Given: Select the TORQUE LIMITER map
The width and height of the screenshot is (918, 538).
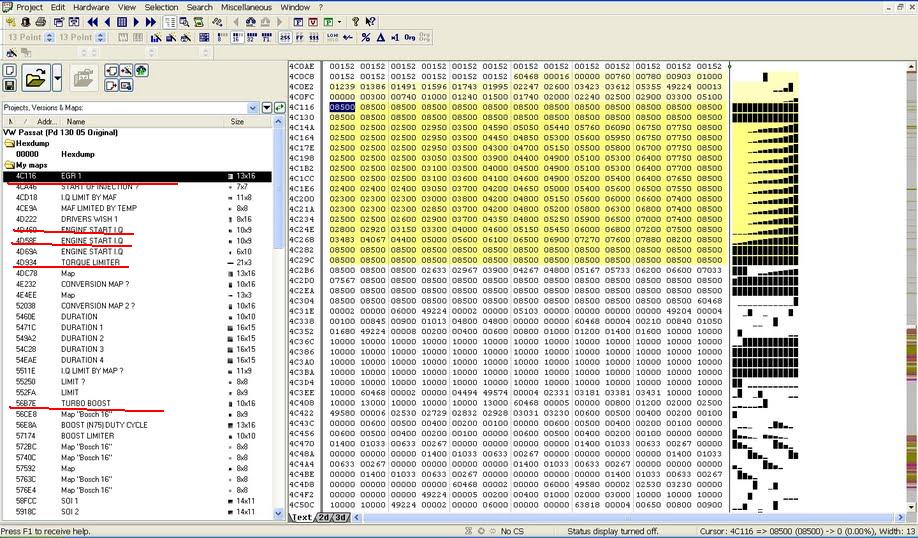Looking at the screenshot, I should (x=90, y=262).
